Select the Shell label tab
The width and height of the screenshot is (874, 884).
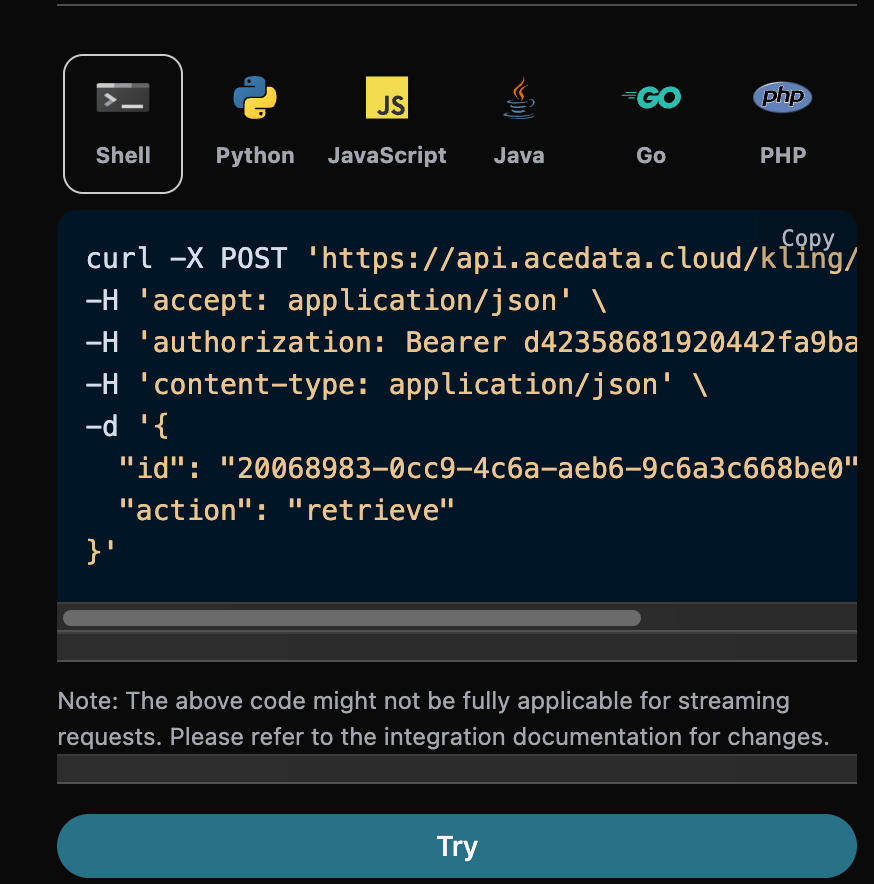(x=123, y=155)
